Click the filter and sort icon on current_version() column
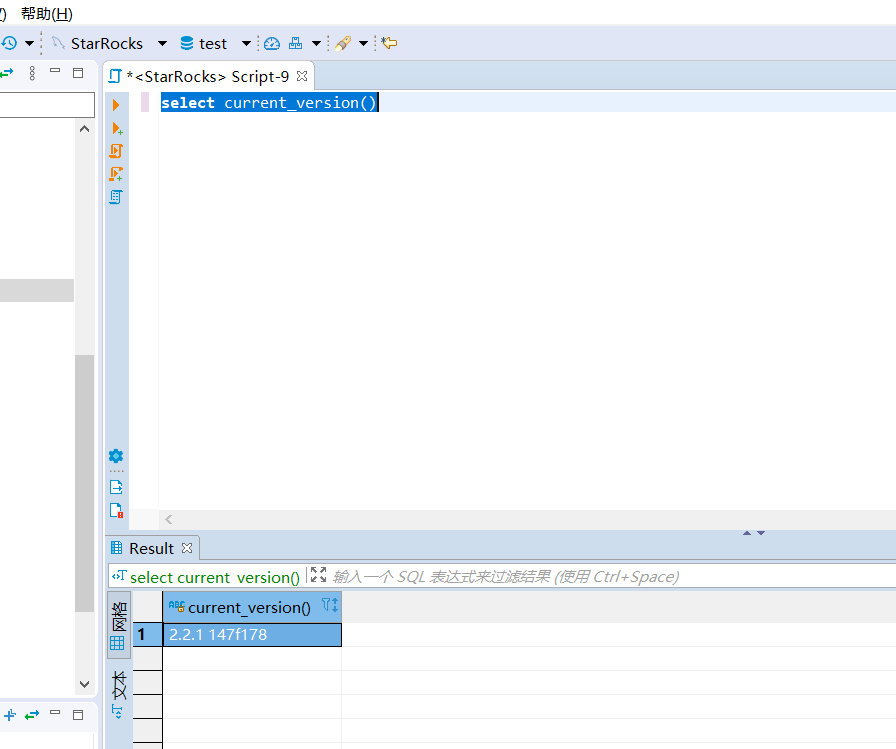The height and width of the screenshot is (749, 896). pyautogui.click(x=329, y=606)
